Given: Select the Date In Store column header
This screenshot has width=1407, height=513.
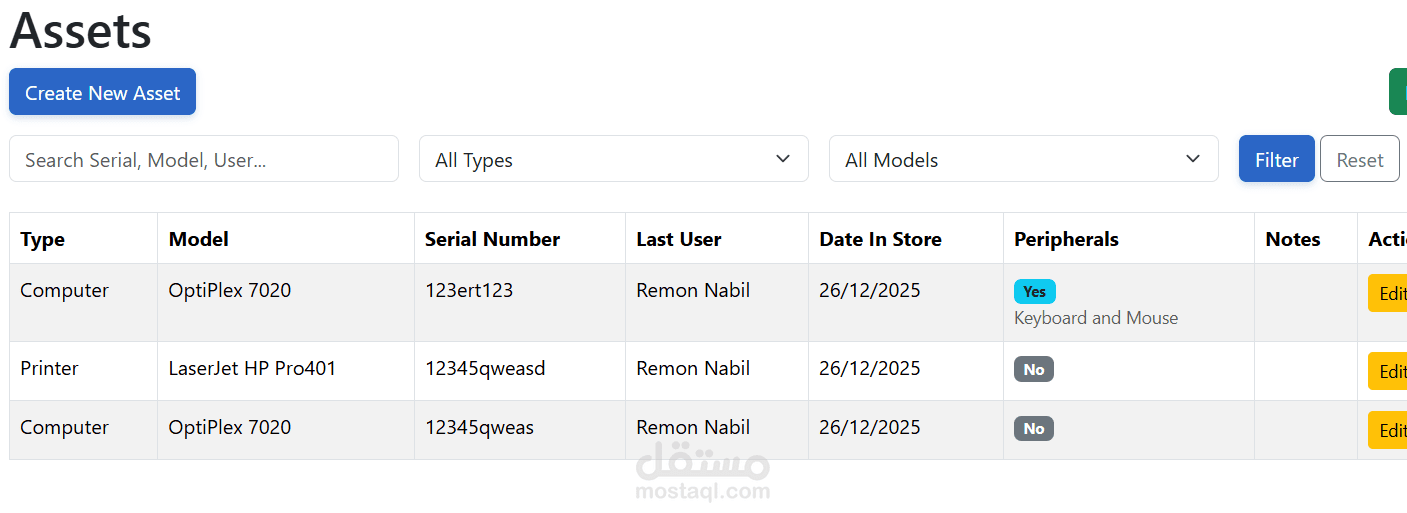Looking at the screenshot, I should pyautogui.click(x=880, y=239).
